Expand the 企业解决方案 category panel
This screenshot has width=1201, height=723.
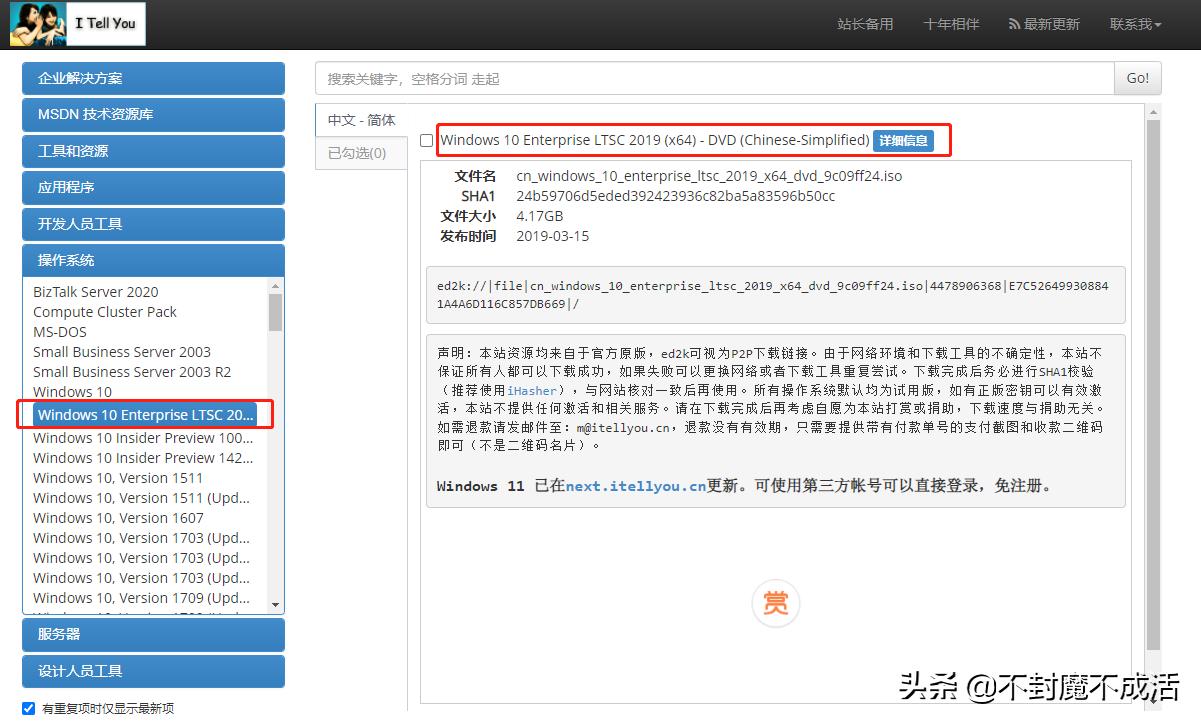coord(153,78)
